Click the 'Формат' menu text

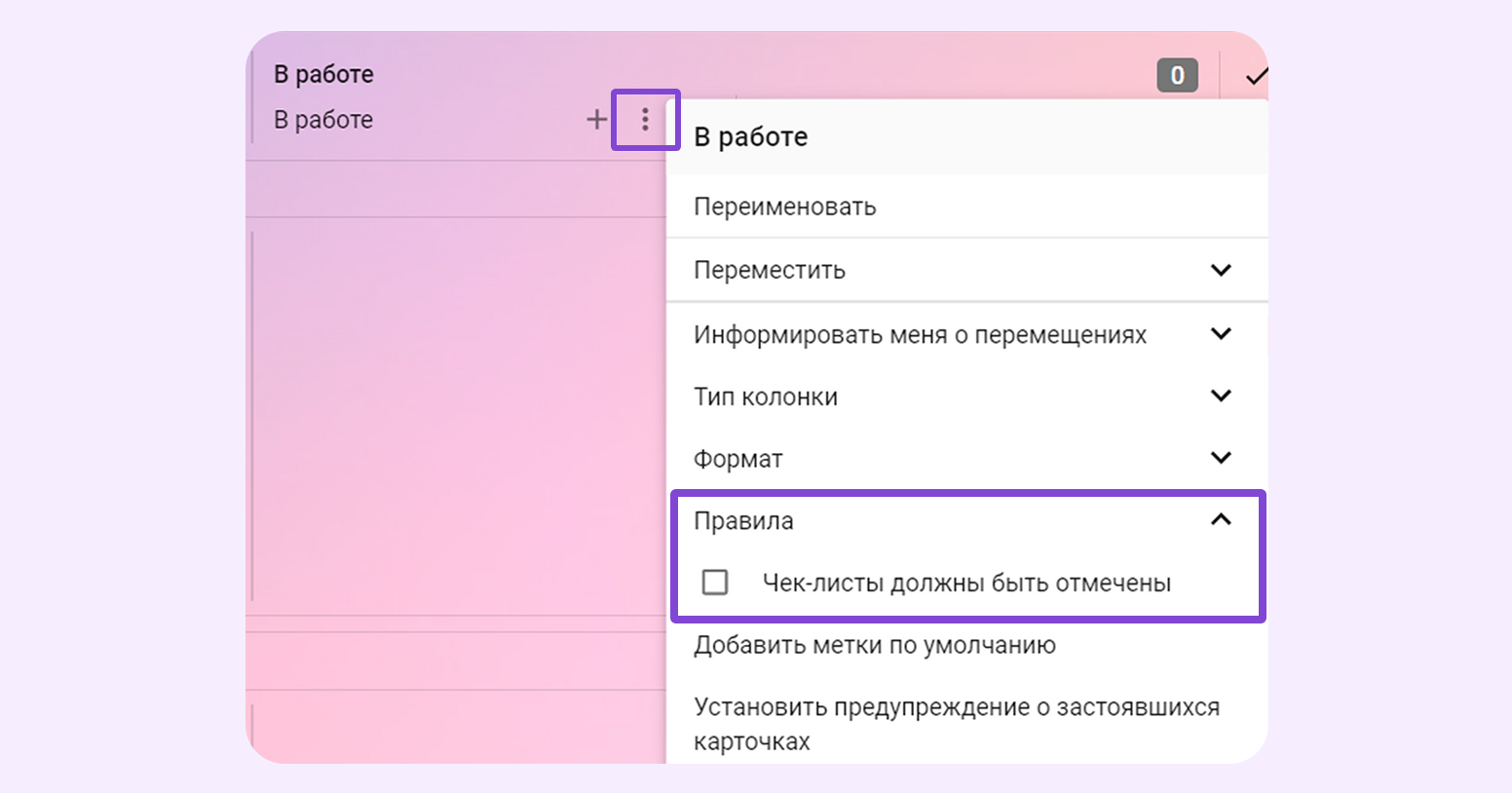coord(737,459)
